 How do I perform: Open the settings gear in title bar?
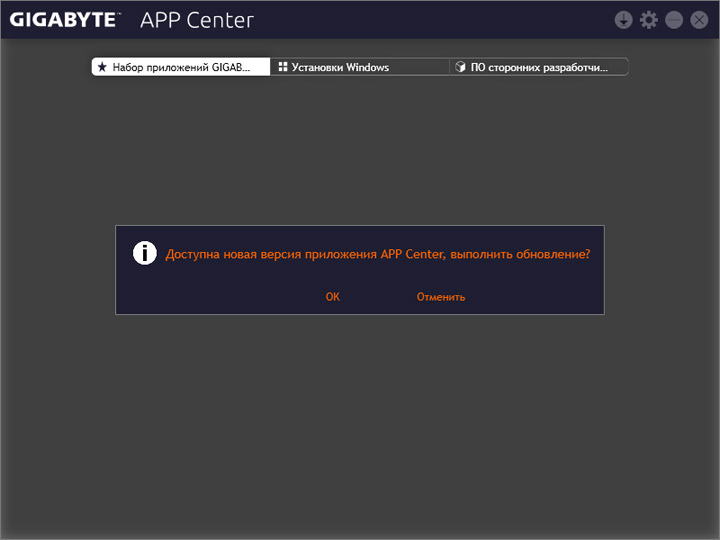pyautogui.click(x=649, y=20)
